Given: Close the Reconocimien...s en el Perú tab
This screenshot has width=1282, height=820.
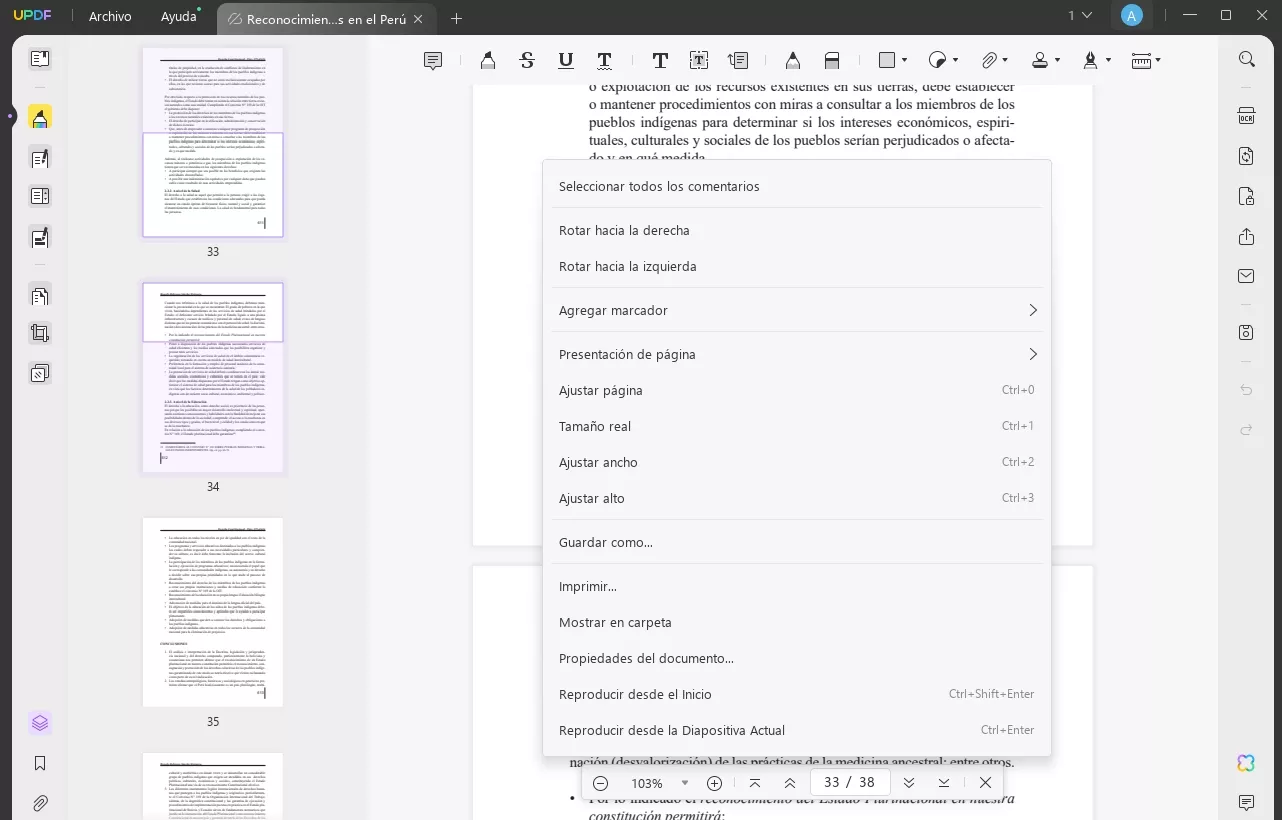Looking at the screenshot, I should pos(418,19).
